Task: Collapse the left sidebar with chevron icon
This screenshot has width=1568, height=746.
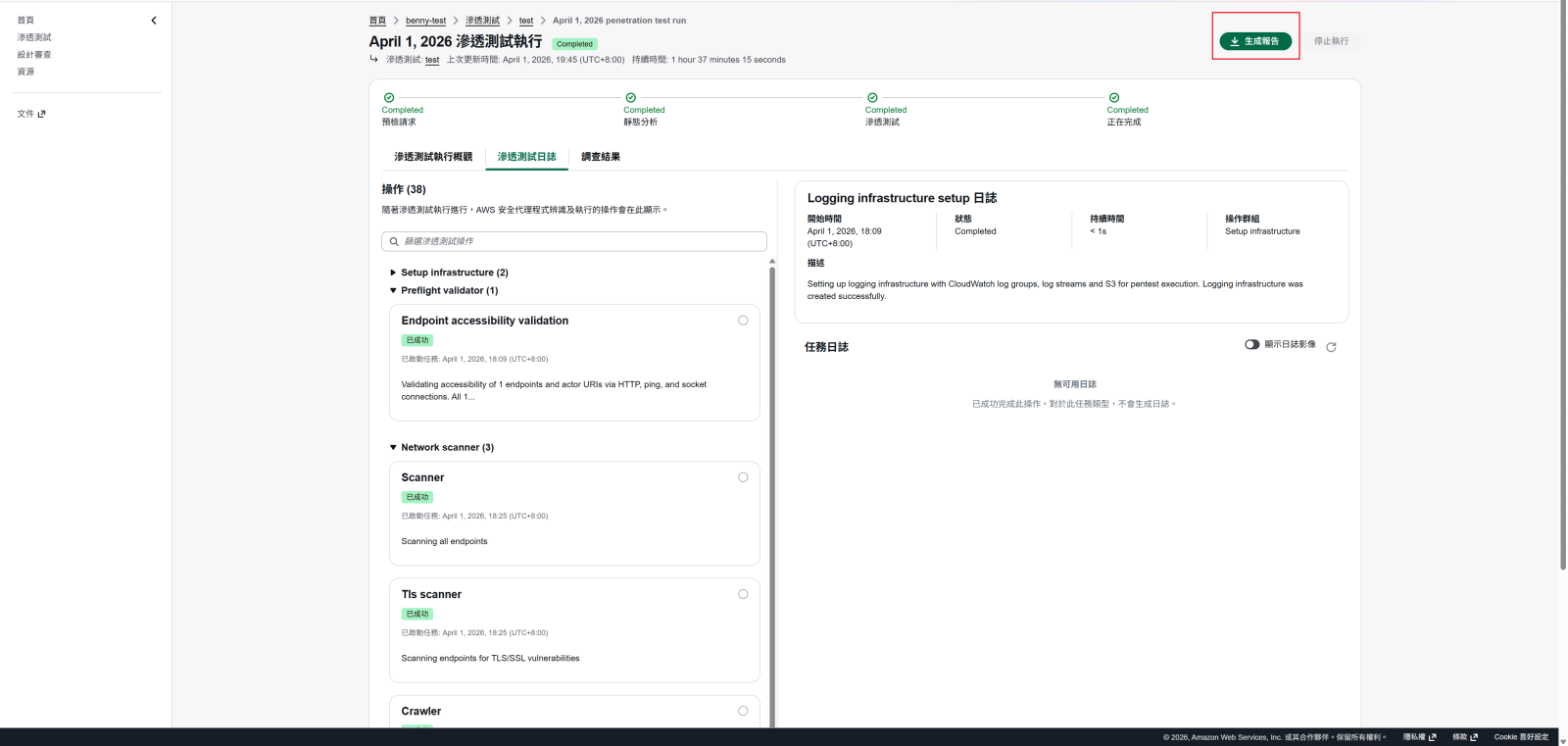Action: pos(154,21)
